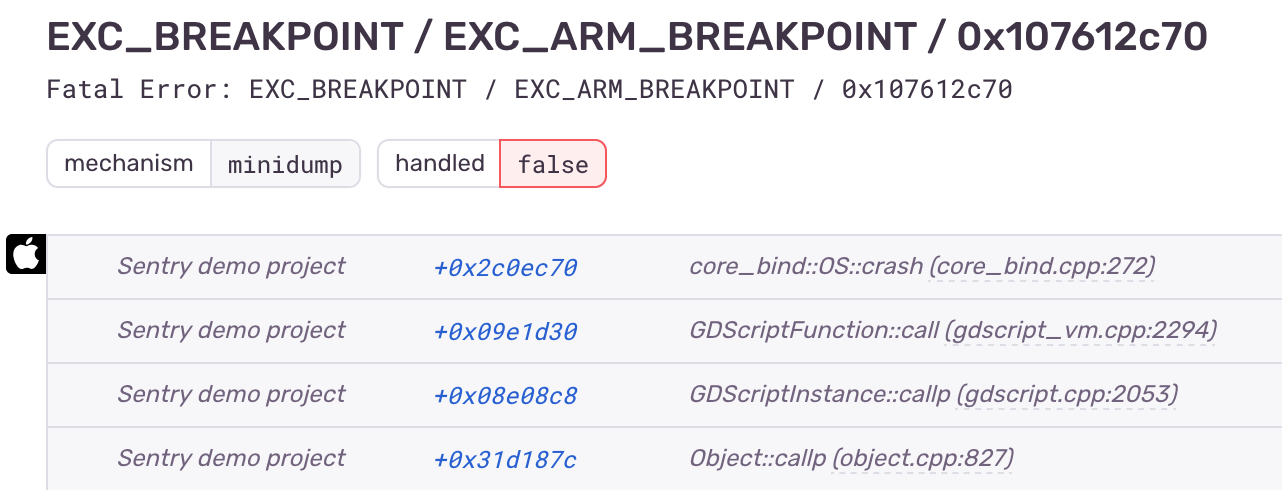Open address +0x2c0ec70 link
The height and width of the screenshot is (490, 1282).
tap(505, 268)
